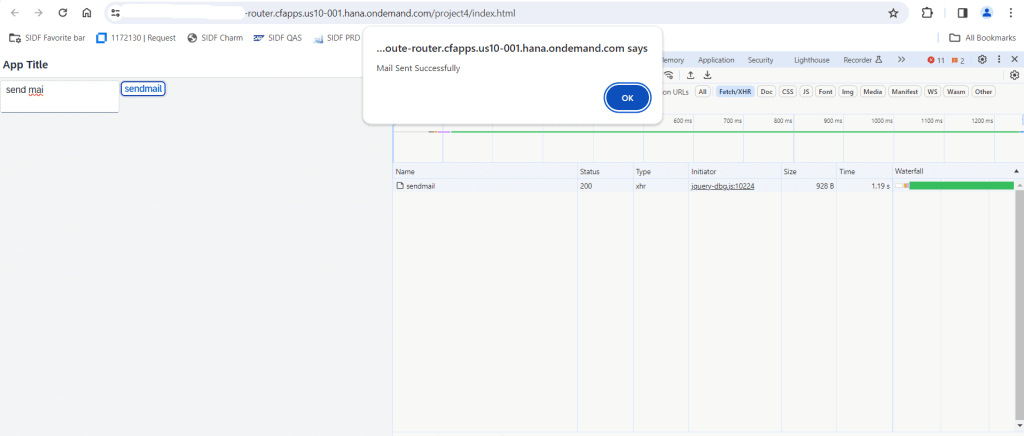Open the jquery-dbg.js:10224 initiator link
Screen dimensions: 1024x436
[x=722, y=186]
